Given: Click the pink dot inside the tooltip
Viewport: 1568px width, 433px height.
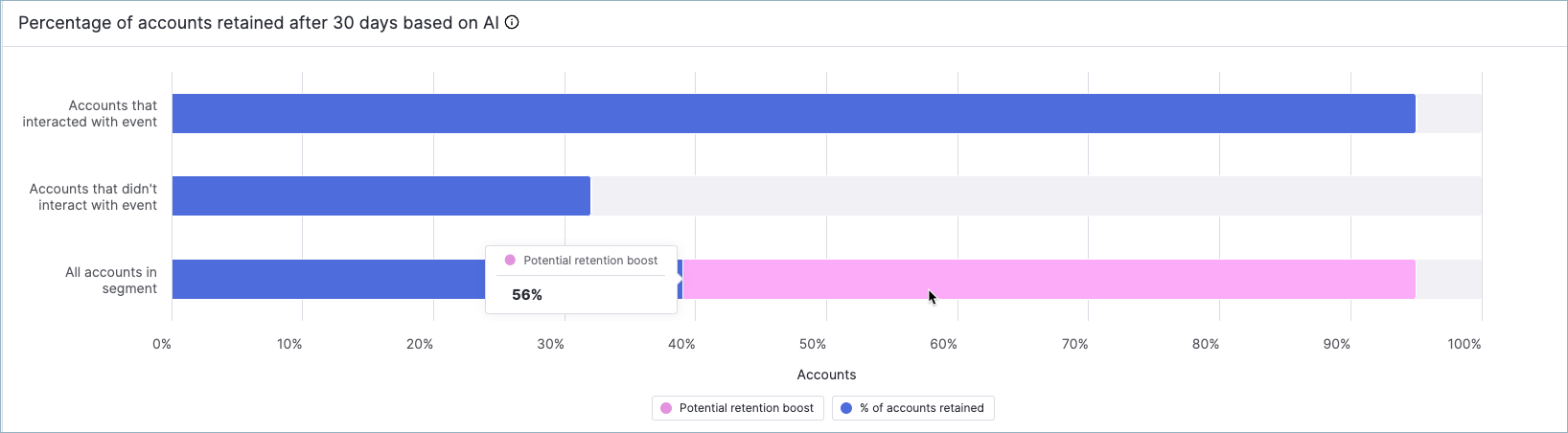Looking at the screenshot, I should (x=510, y=261).
